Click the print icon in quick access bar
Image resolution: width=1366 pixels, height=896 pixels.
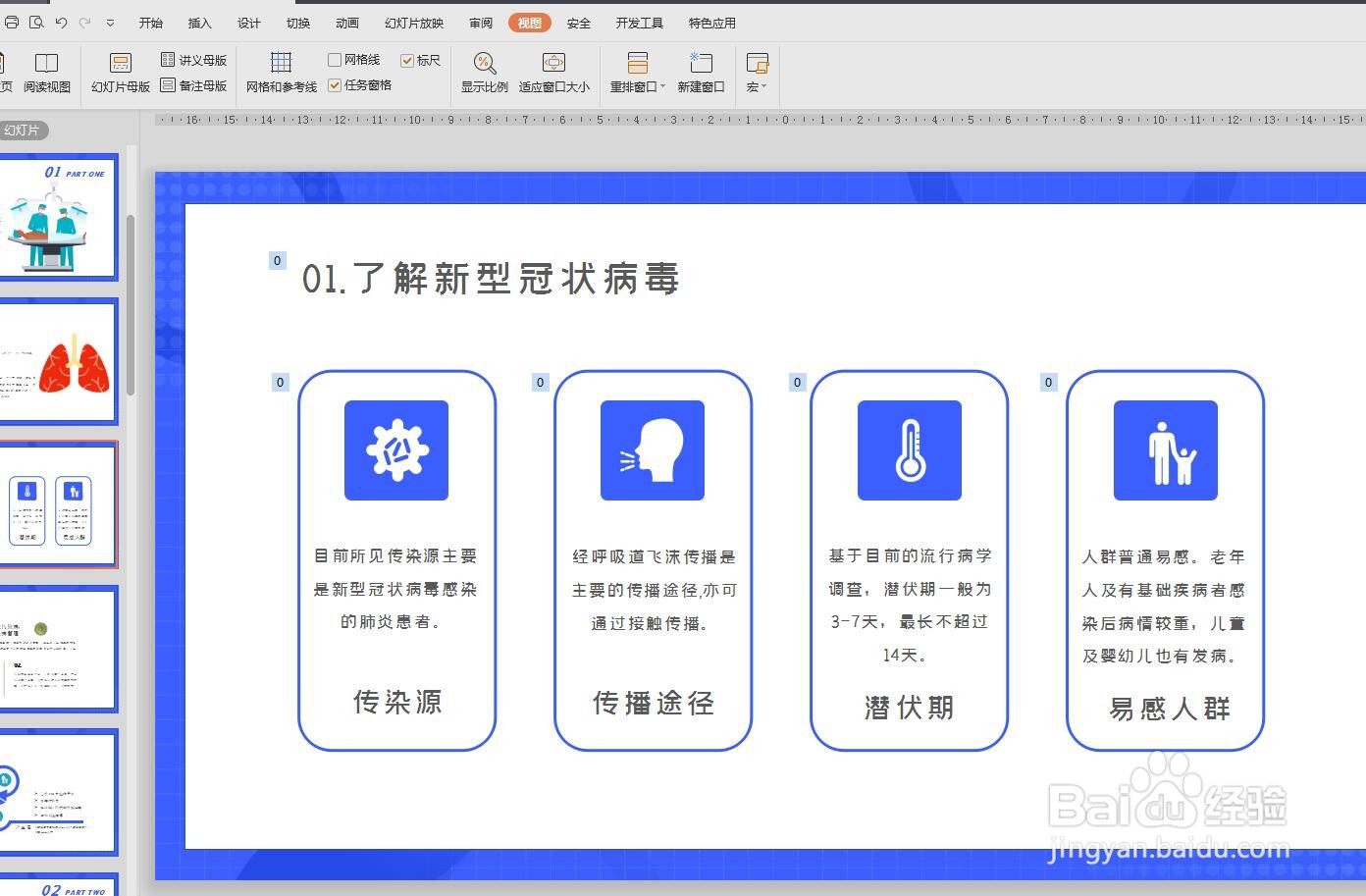[x=11, y=23]
